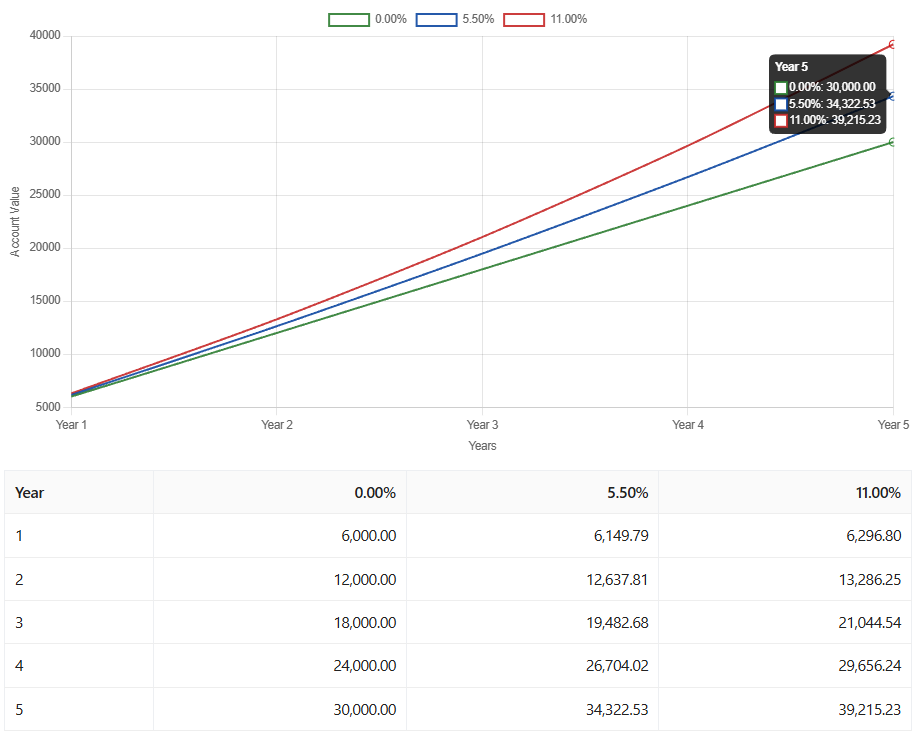This screenshot has height=735, width=917.
Task: Select the table cell showing 24,000.00
Action: pos(363,666)
